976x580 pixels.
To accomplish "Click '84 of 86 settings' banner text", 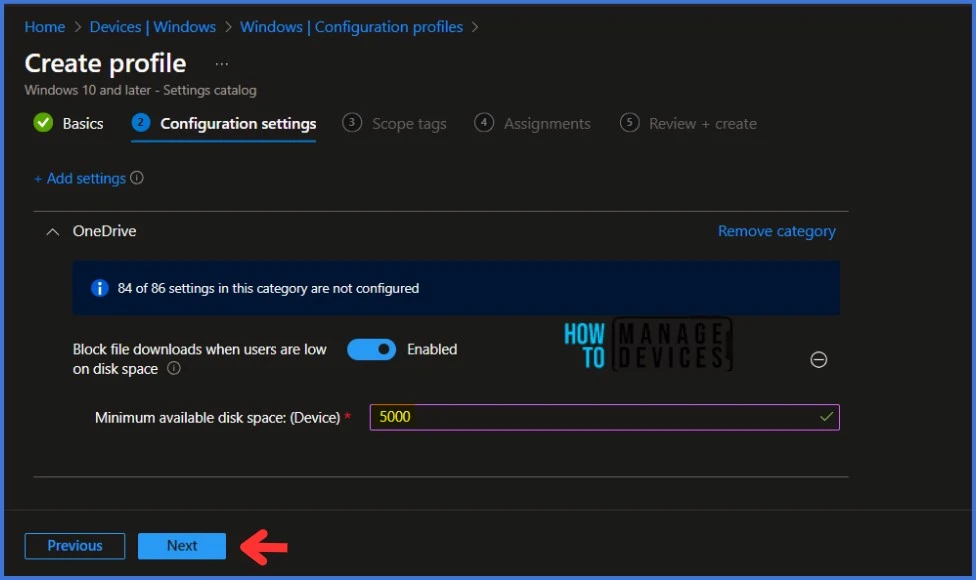I will (x=268, y=288).
